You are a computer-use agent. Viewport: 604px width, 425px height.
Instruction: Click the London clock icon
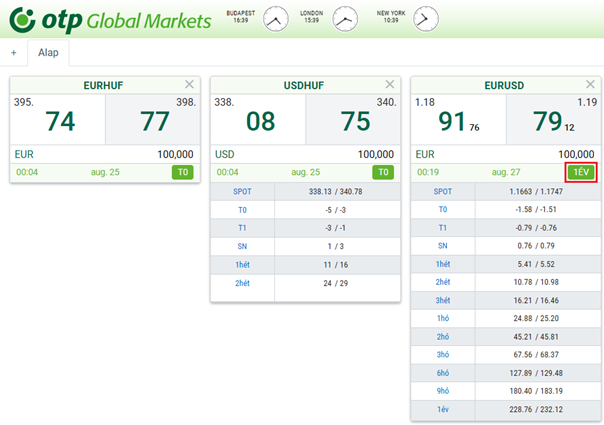[345, 19]
